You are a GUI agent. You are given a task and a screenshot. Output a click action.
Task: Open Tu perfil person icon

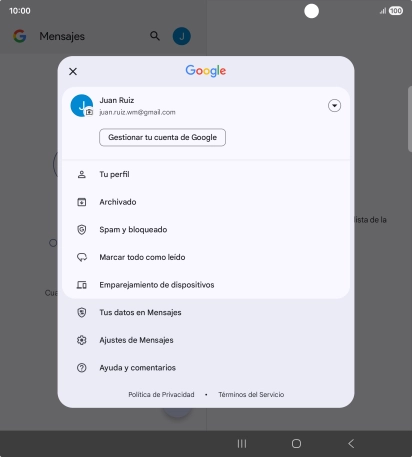click(x=82, y=174)
